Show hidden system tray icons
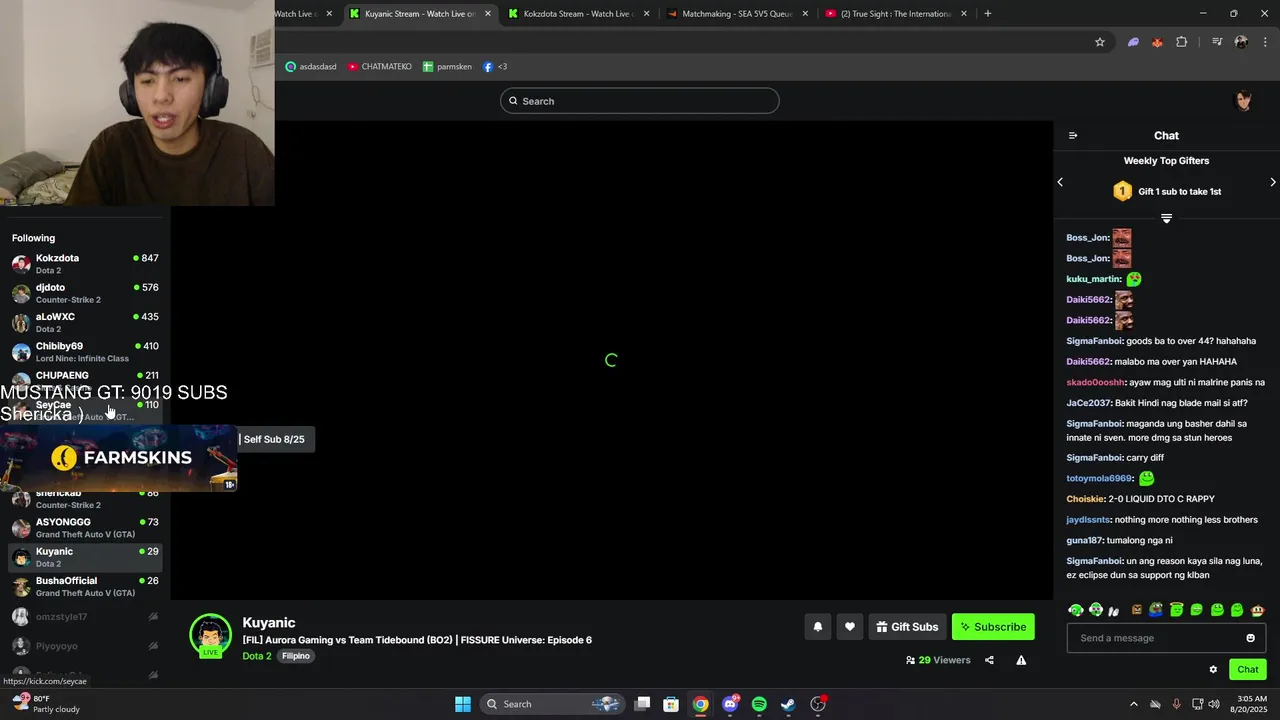1280x720 pixels. [1133, 704]
